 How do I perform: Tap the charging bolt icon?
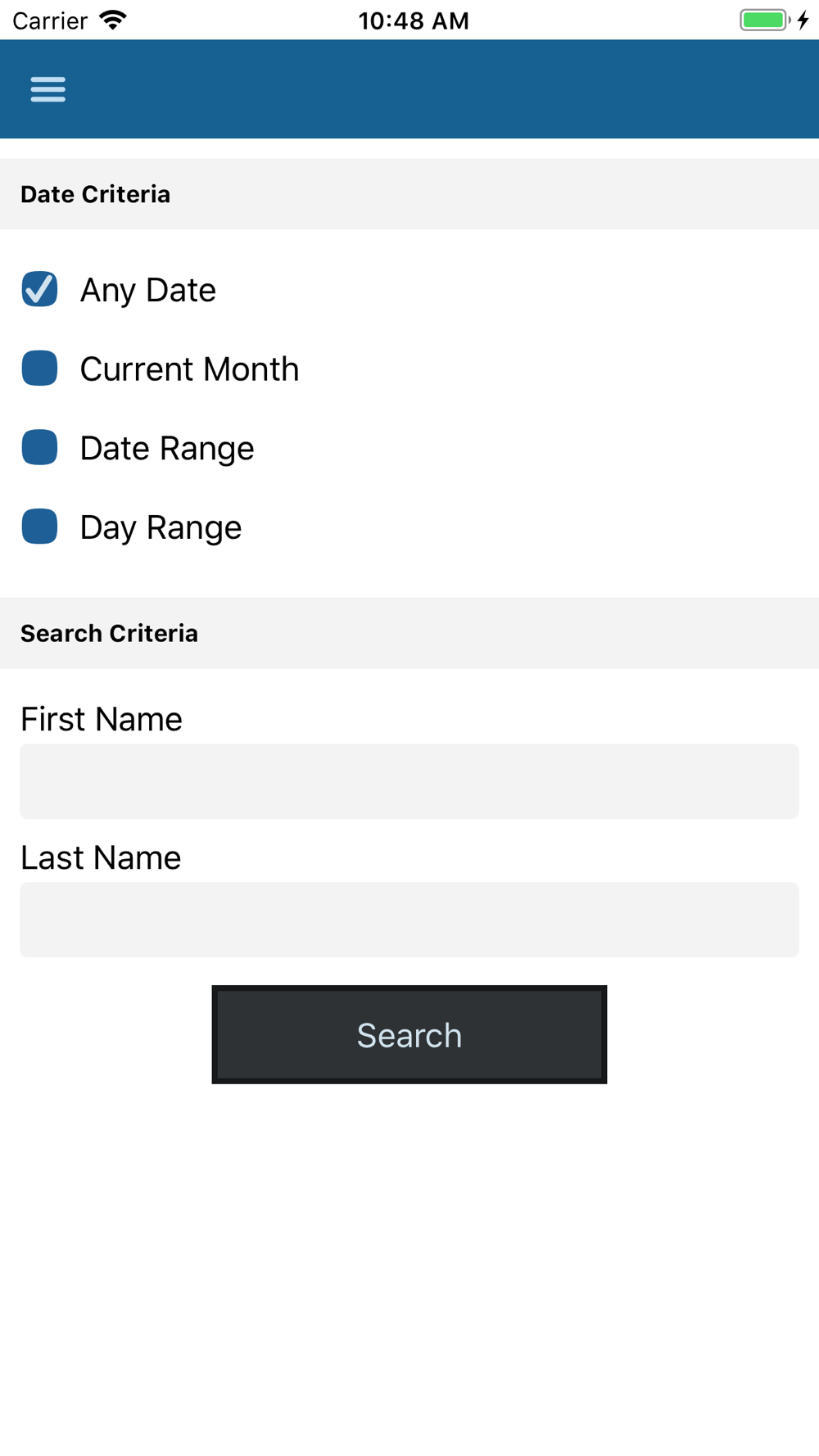pos(803,20)
